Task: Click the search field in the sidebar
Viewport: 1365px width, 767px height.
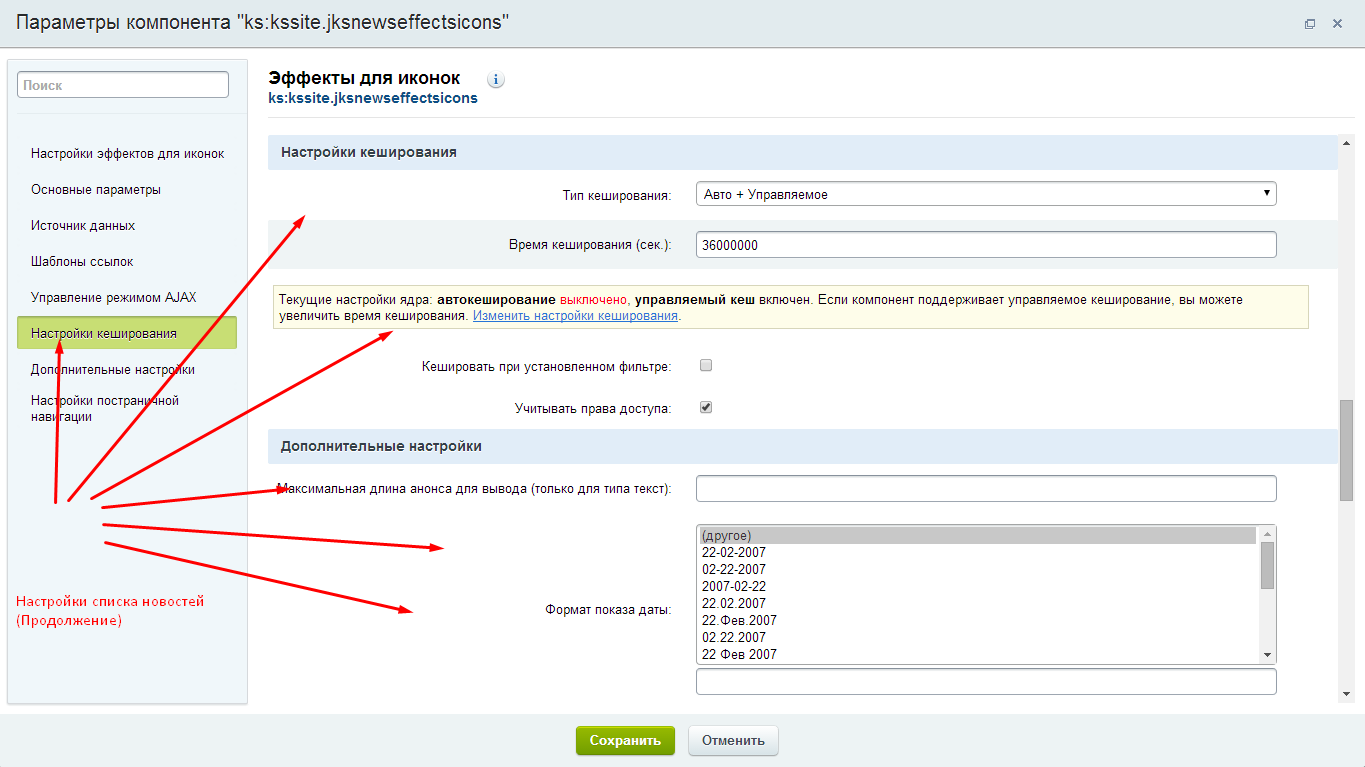Action: 122,84
